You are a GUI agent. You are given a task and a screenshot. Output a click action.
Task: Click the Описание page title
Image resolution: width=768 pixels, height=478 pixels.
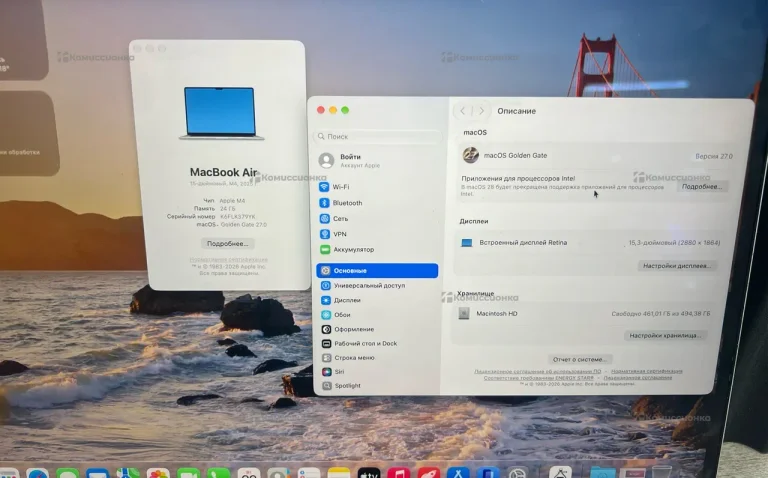tap(517, 111)
